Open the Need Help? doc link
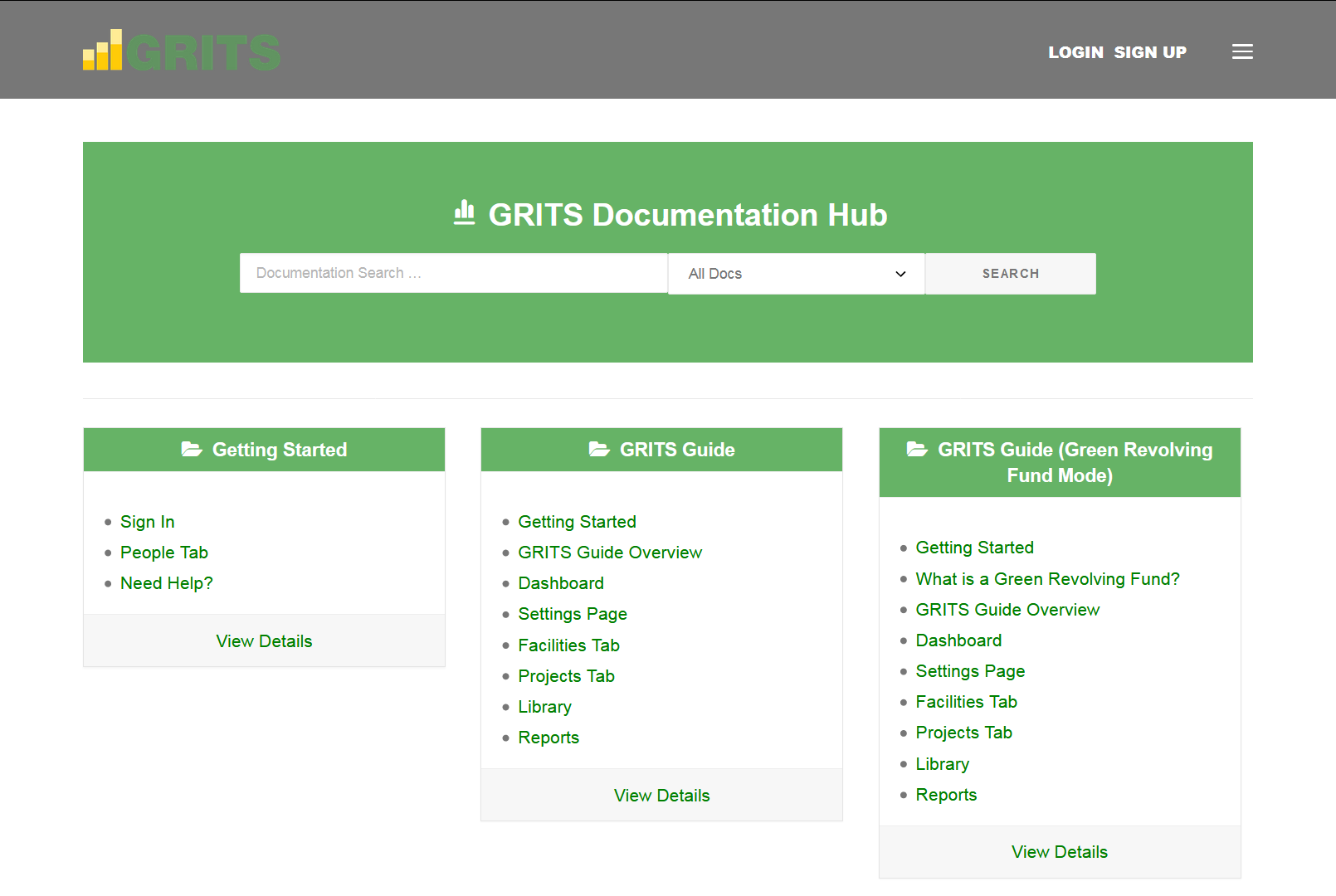Screen dimensions: 1336x896 [x=167, y=583]
